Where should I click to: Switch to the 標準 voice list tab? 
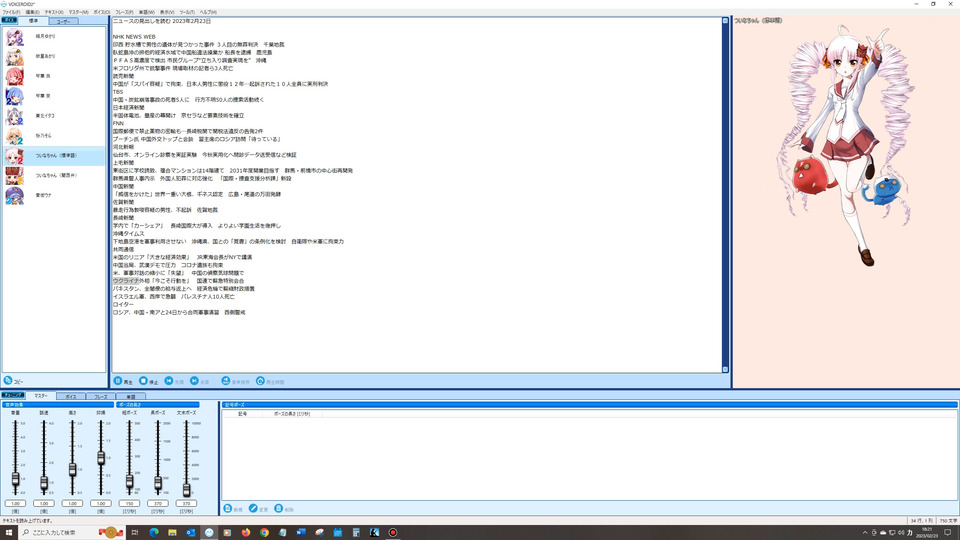coord(33,21)
